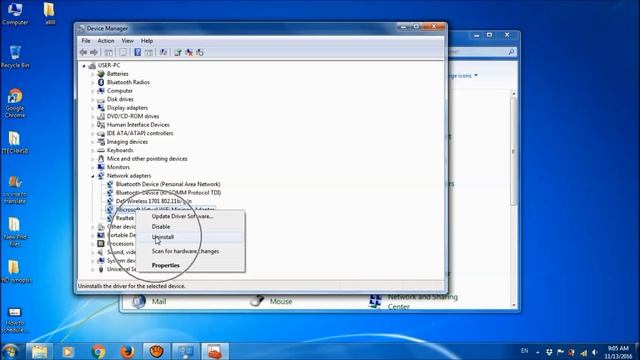This screenshot has height=360, width=640.
Task: Expand the Imaging devices category arrow
Action: [x=93, y=142]
